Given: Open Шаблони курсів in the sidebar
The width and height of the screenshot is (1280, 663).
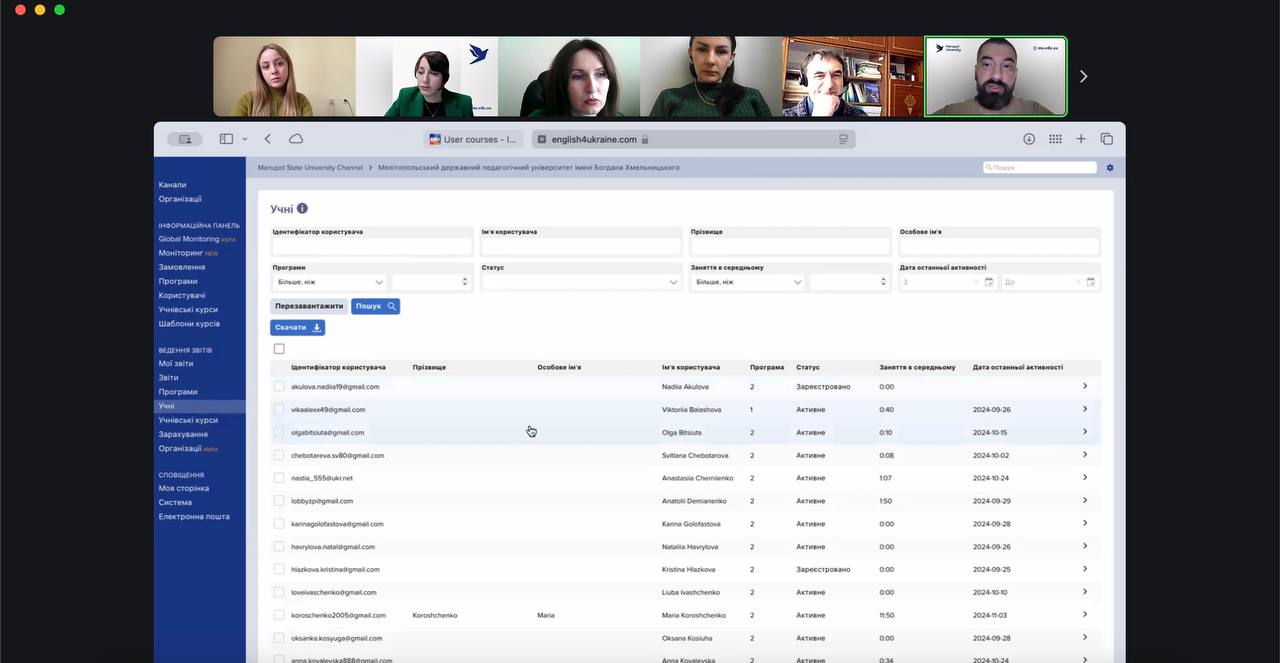Looking at the screenshot, I should tap(189, 323).
